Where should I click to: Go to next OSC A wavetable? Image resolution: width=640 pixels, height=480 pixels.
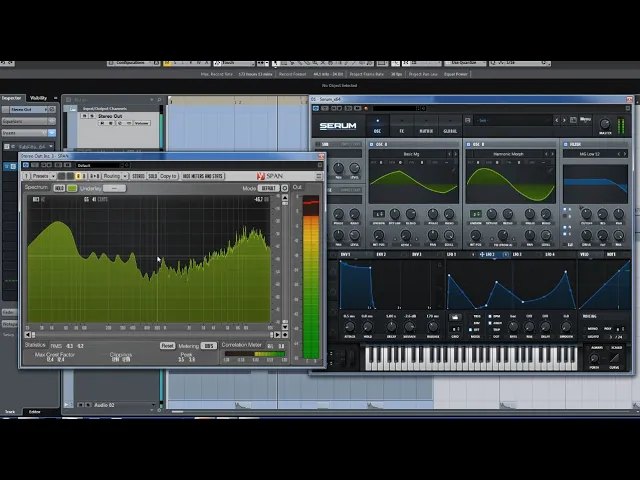point(456,154)
